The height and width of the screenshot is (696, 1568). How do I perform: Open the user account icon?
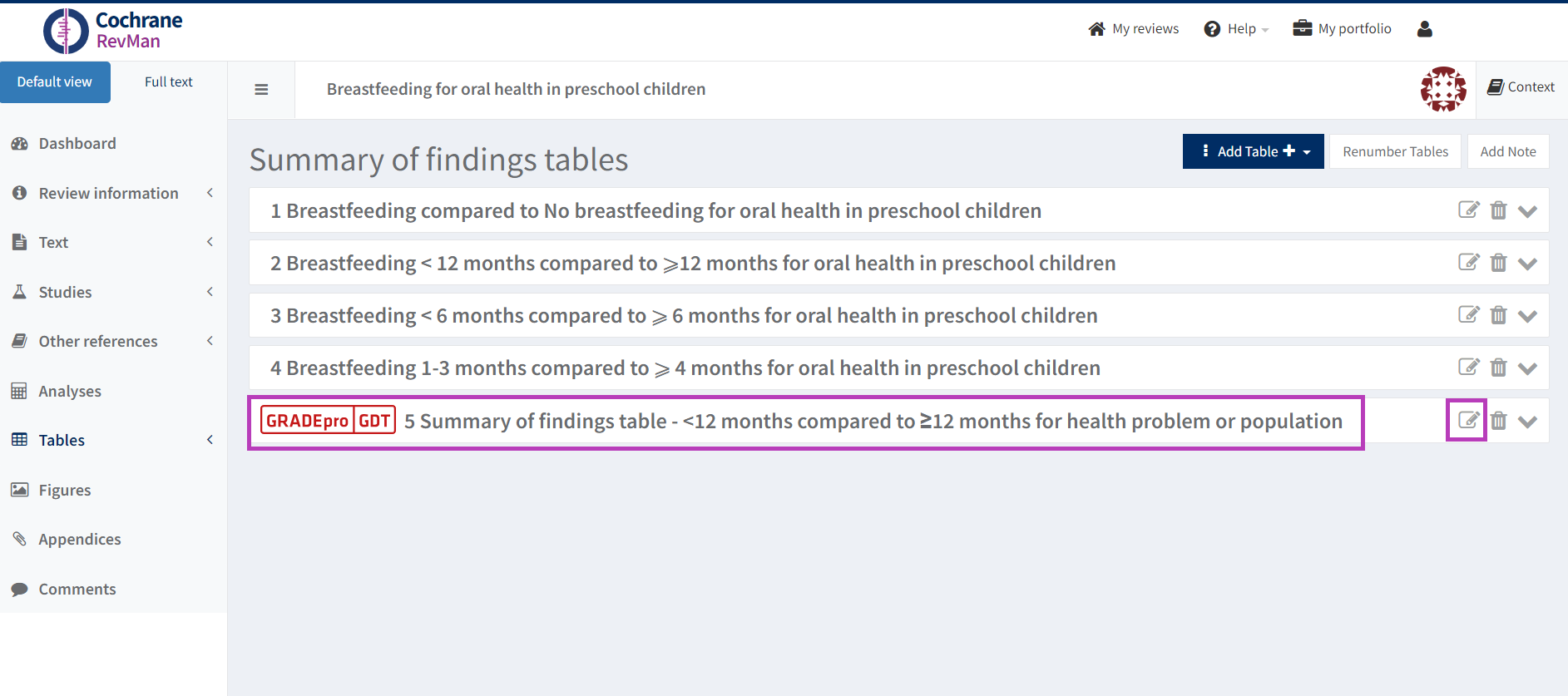1424,29
